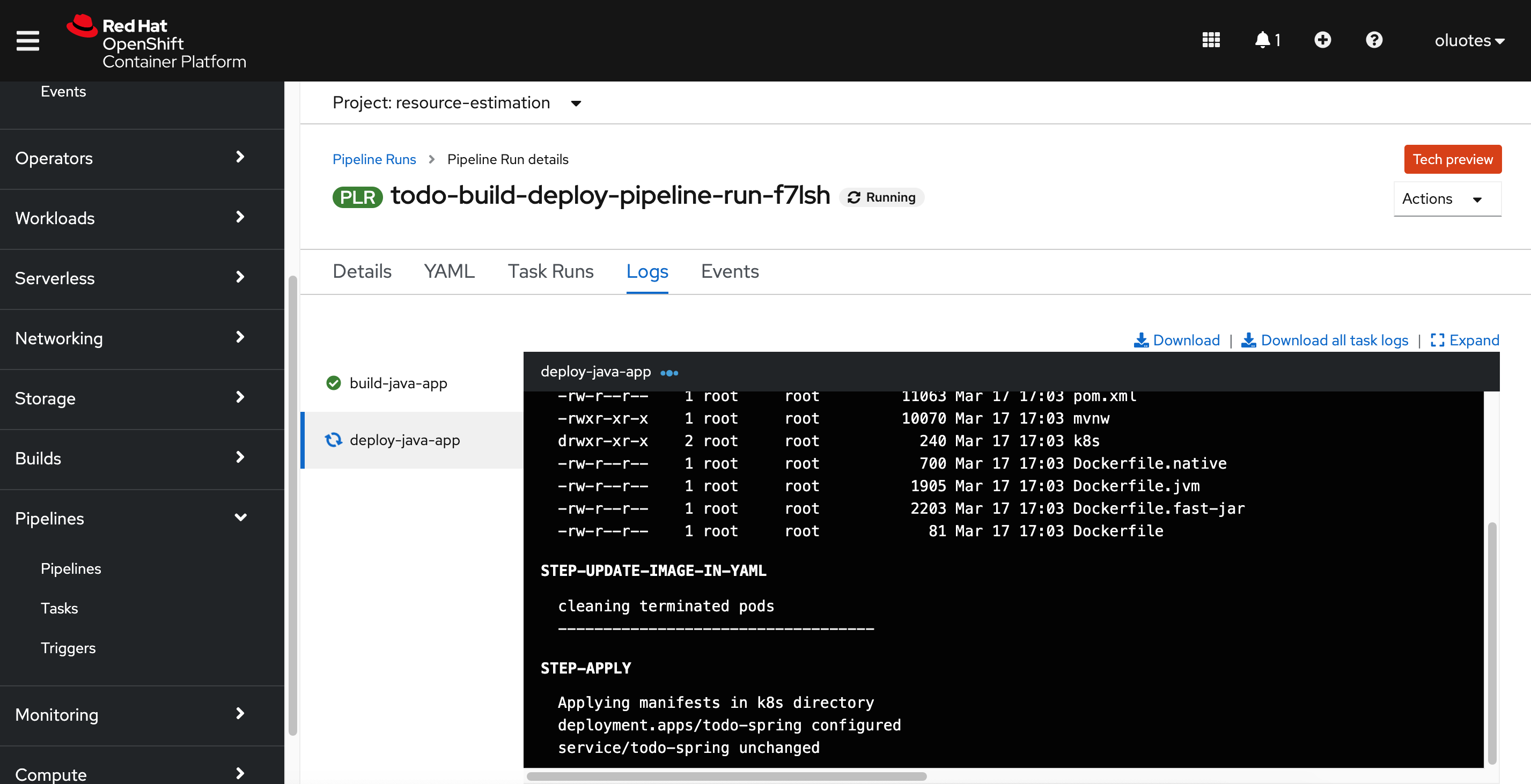Viewport: 1531px width, 784px height.
Task: Click the Expand logs fullscreen icon
Action: tap(1464, 341)
